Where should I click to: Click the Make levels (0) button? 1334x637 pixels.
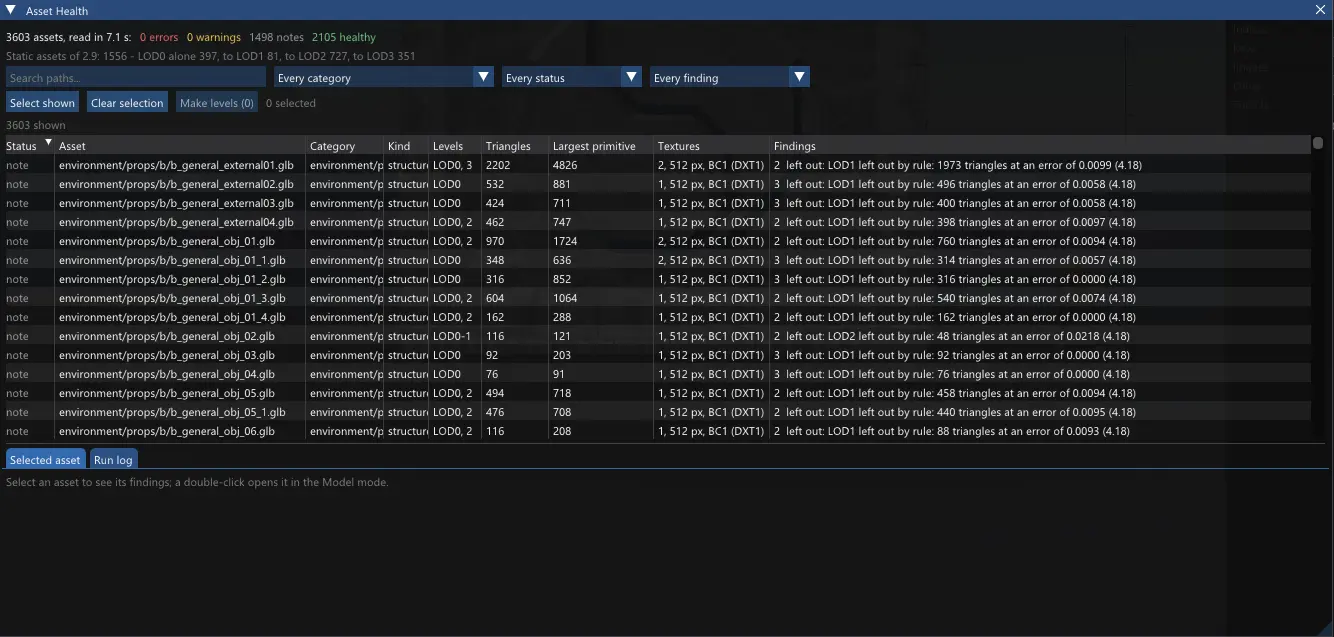[217, 103]
